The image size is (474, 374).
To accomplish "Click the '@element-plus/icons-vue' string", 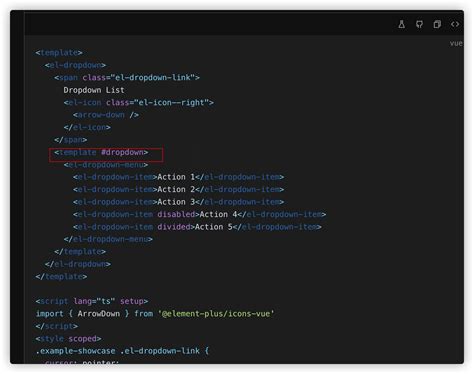I will (x=216, y=314).
